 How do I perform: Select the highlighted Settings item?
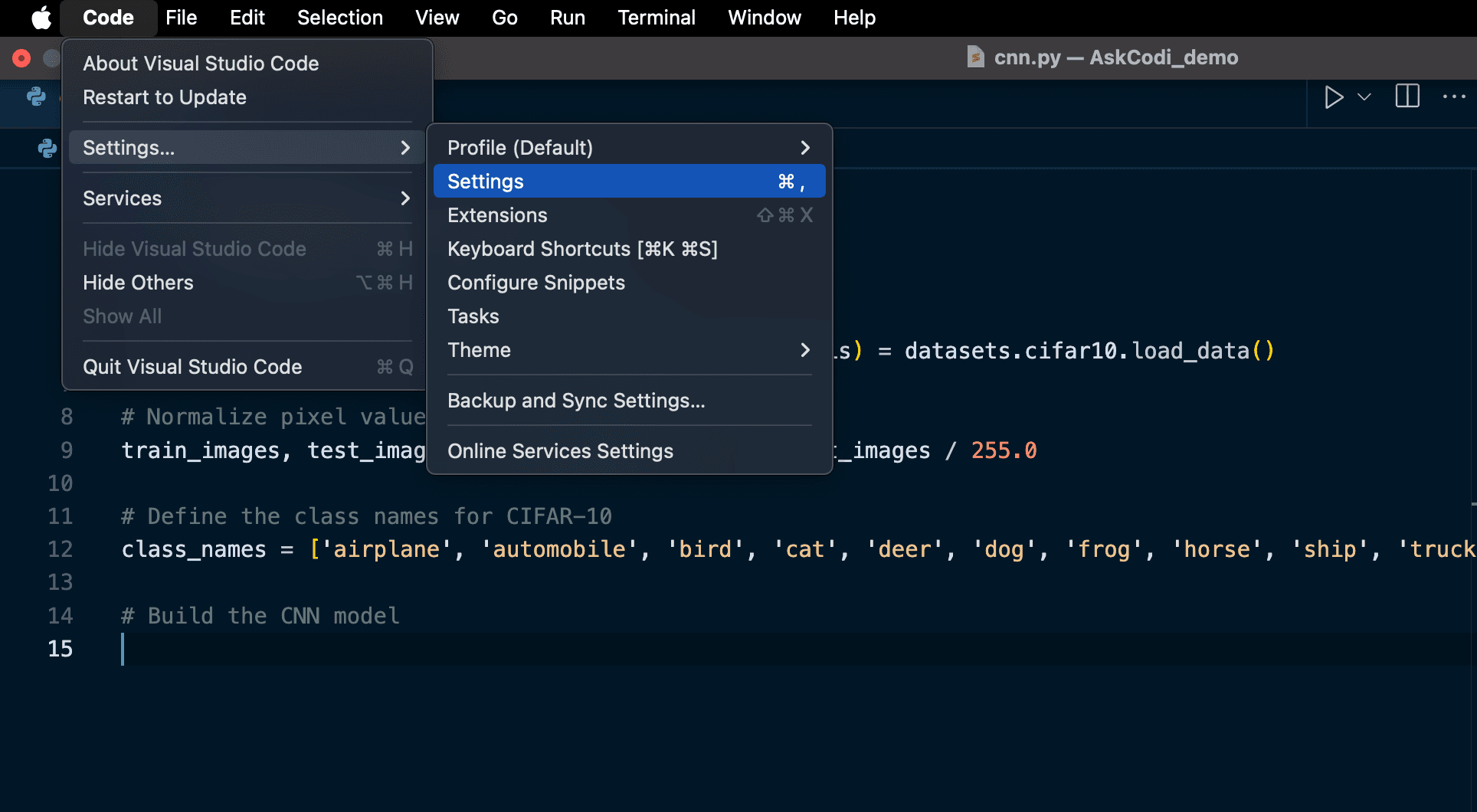coord(629,182)
